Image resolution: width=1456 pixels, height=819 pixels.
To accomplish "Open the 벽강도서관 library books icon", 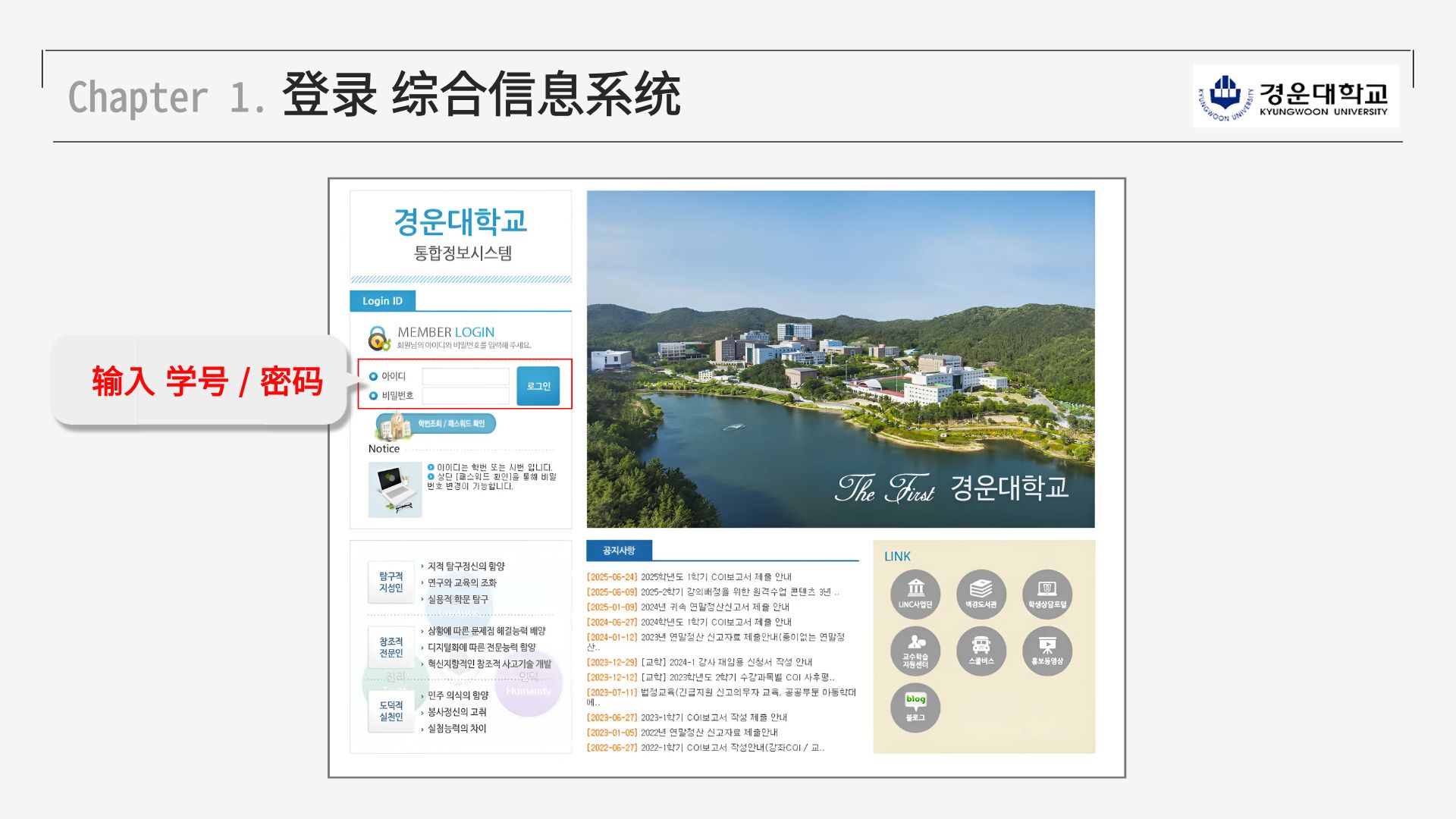I will [981, 594].
